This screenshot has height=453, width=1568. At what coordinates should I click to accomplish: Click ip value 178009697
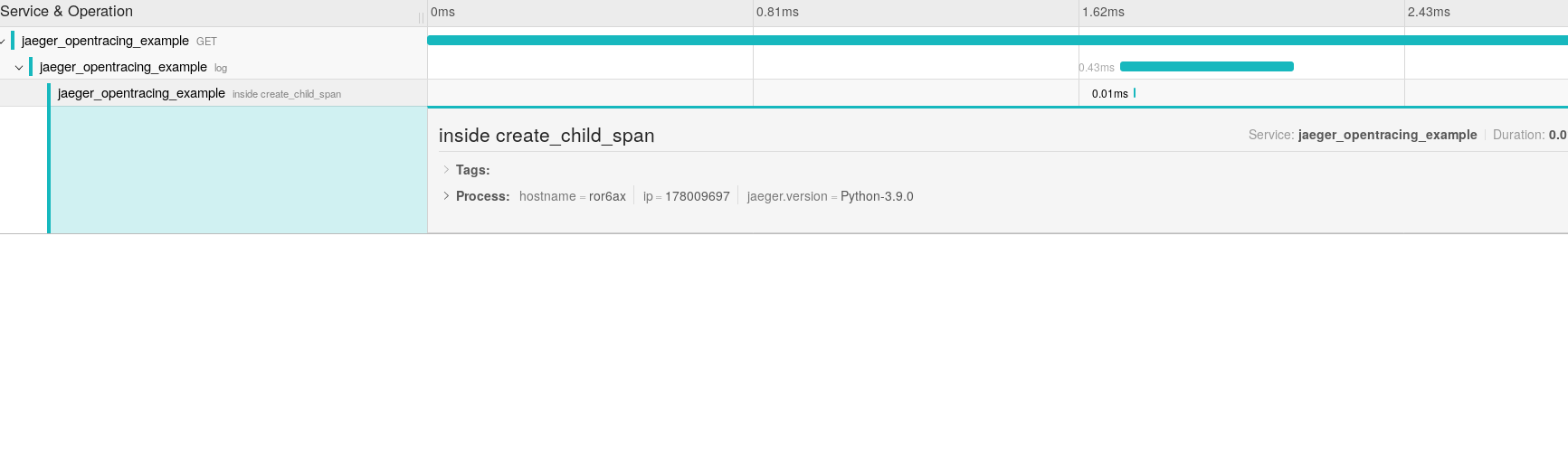(x=697, y=196)
